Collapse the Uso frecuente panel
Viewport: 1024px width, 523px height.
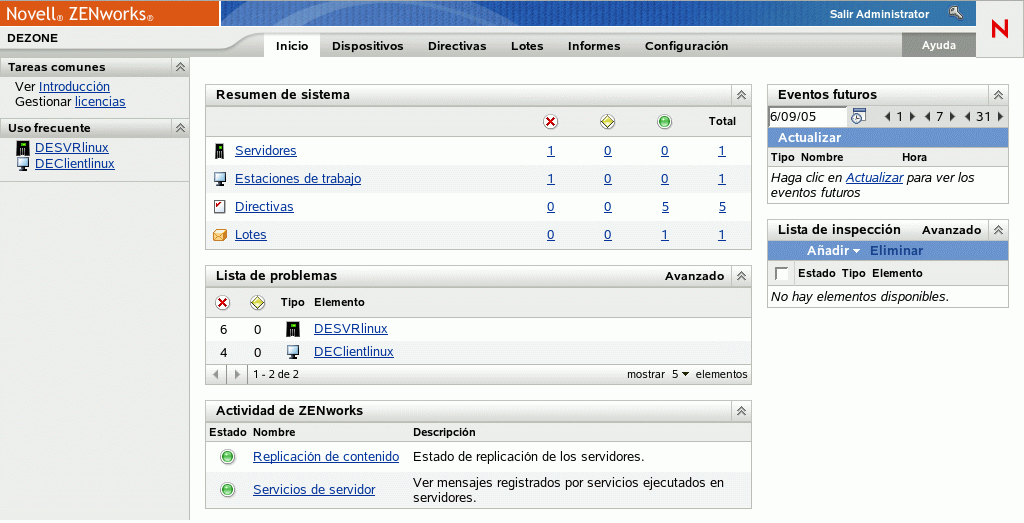pos(180,127)
